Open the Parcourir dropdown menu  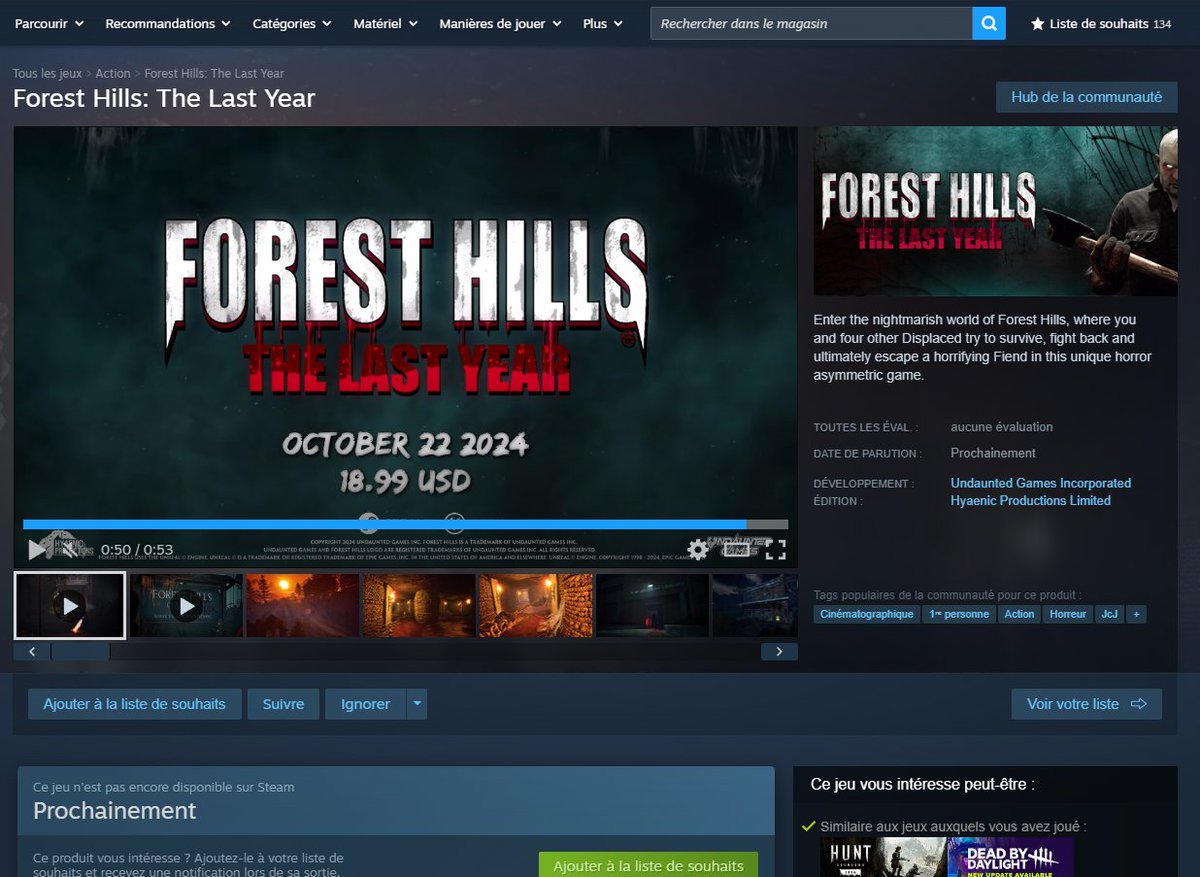click(49, 23)
